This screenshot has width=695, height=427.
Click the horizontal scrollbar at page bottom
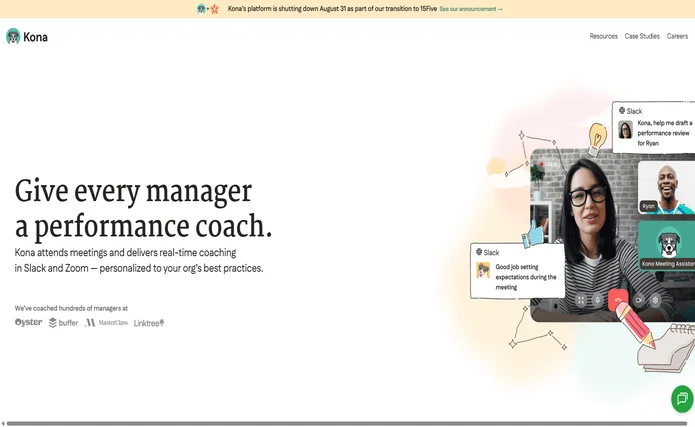click(340, 423)
